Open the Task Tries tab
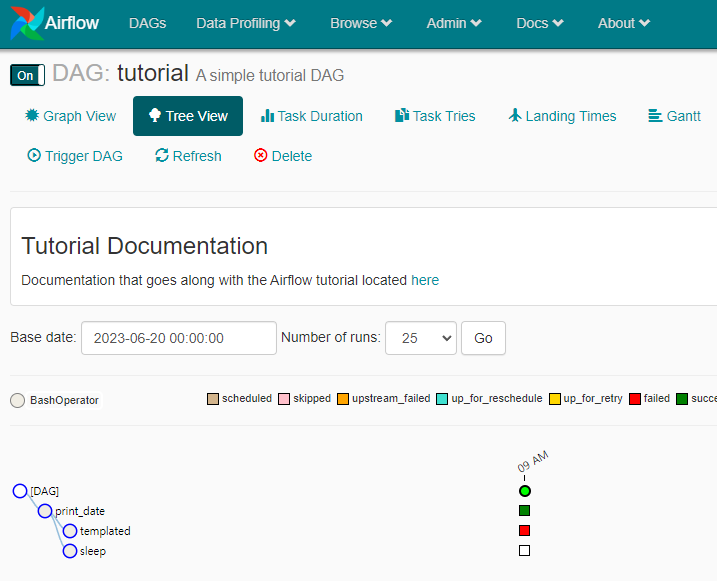The image size is (717, 581). click(435, 116)
